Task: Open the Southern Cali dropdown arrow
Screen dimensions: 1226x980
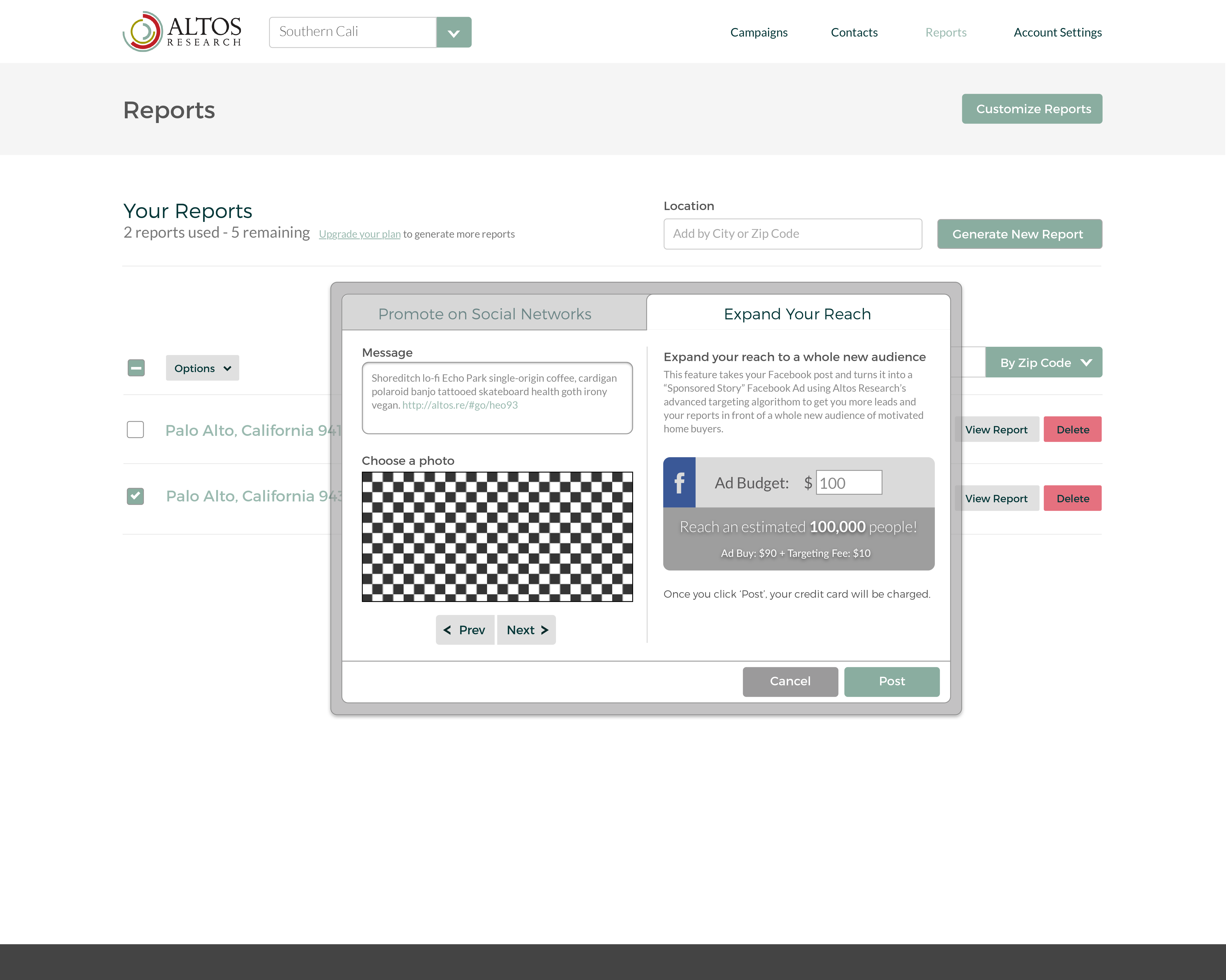Action: tap(454, 32)
